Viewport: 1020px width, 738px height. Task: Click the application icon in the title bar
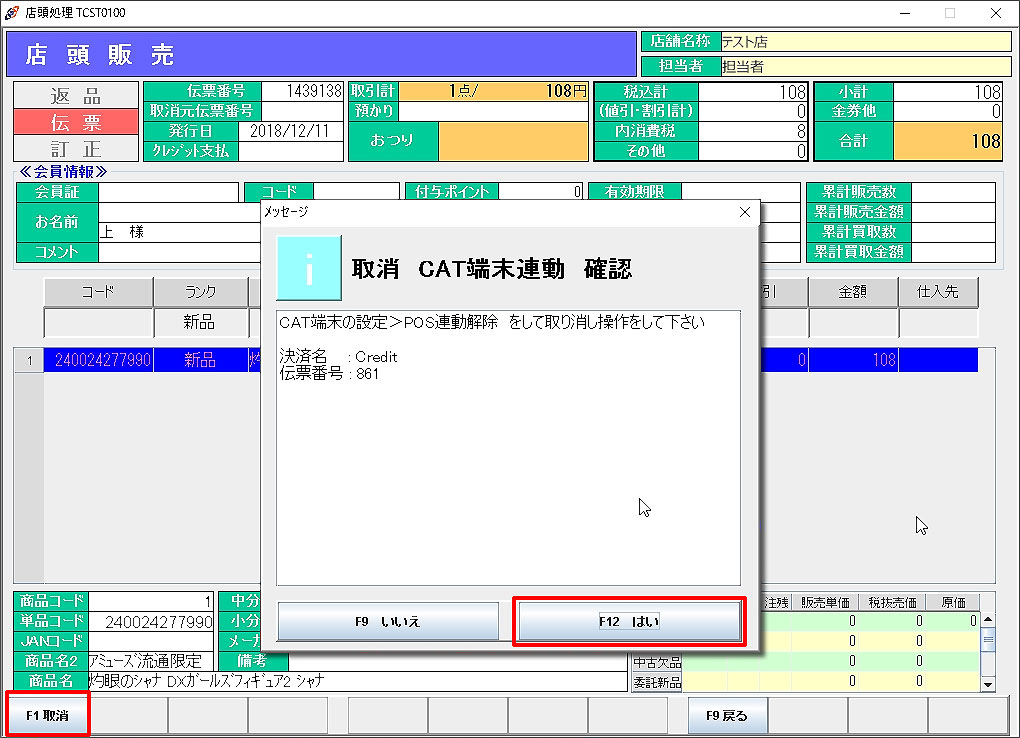point(13,13)
